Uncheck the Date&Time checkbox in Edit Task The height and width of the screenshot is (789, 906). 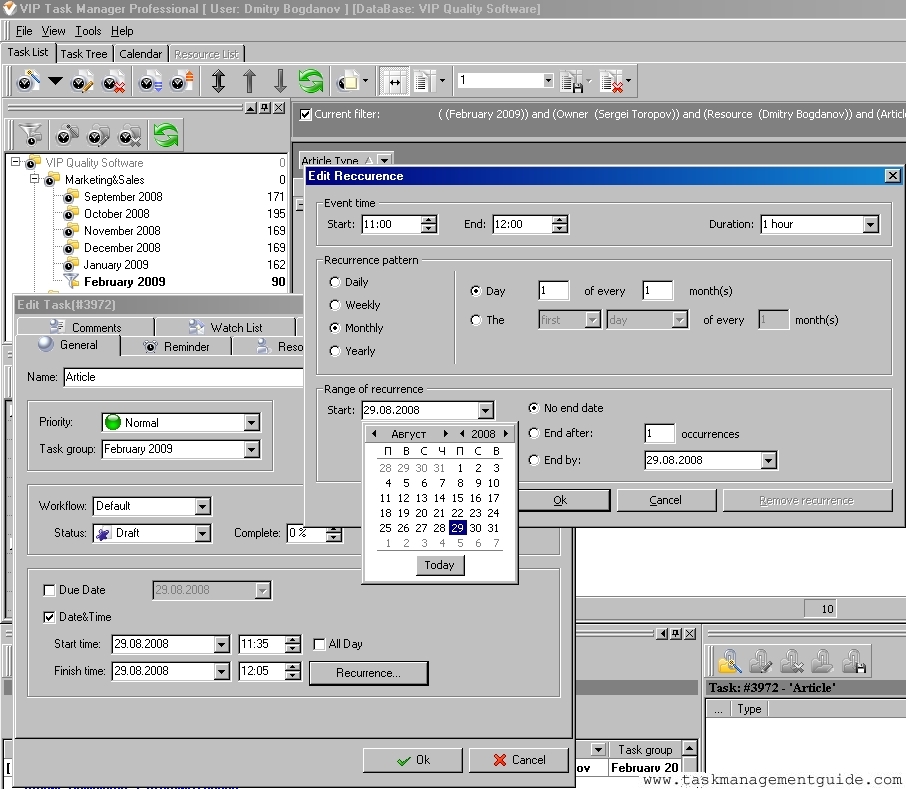(49, 617)
